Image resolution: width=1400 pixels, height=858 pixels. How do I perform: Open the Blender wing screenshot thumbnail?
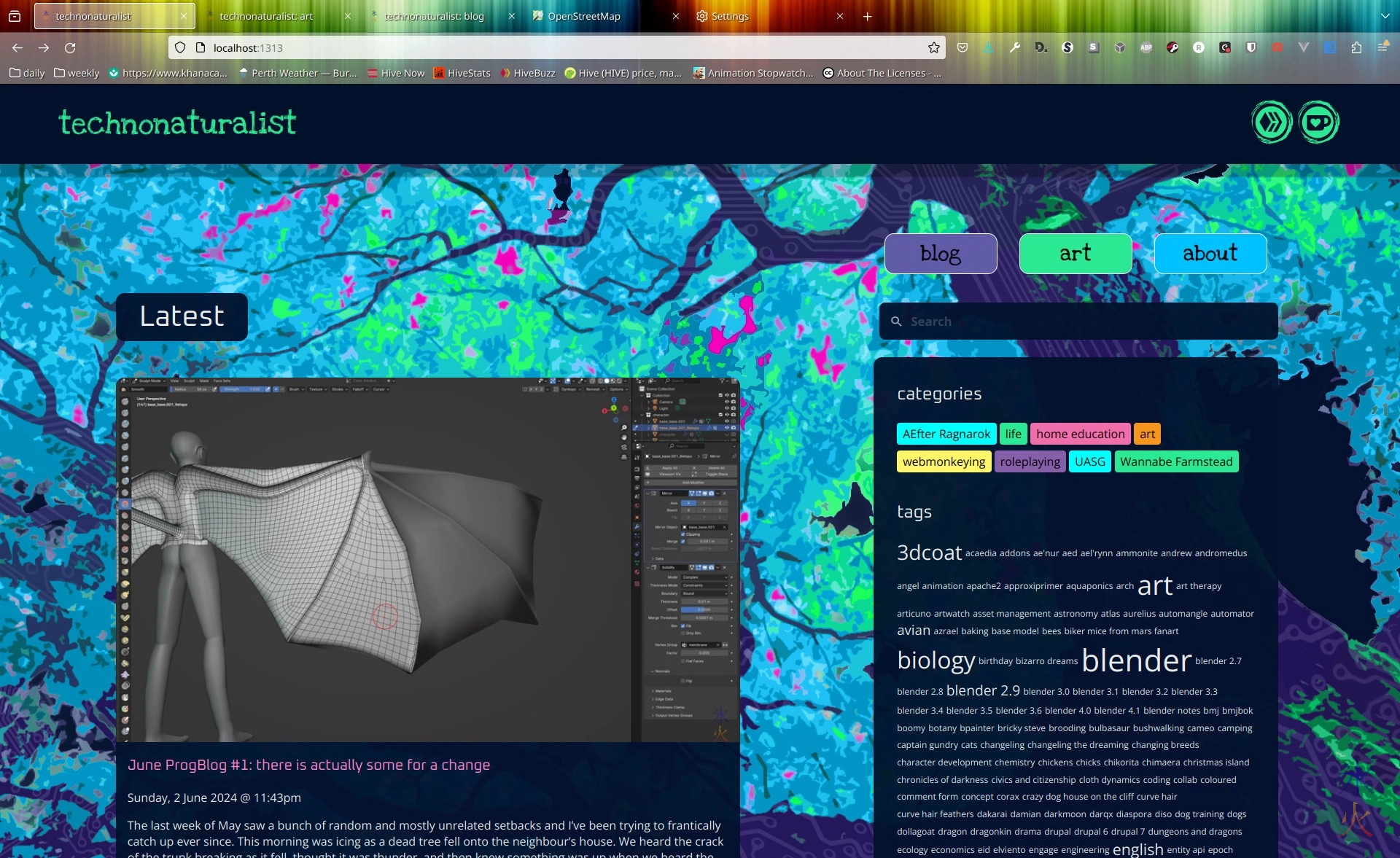[428, 559]
